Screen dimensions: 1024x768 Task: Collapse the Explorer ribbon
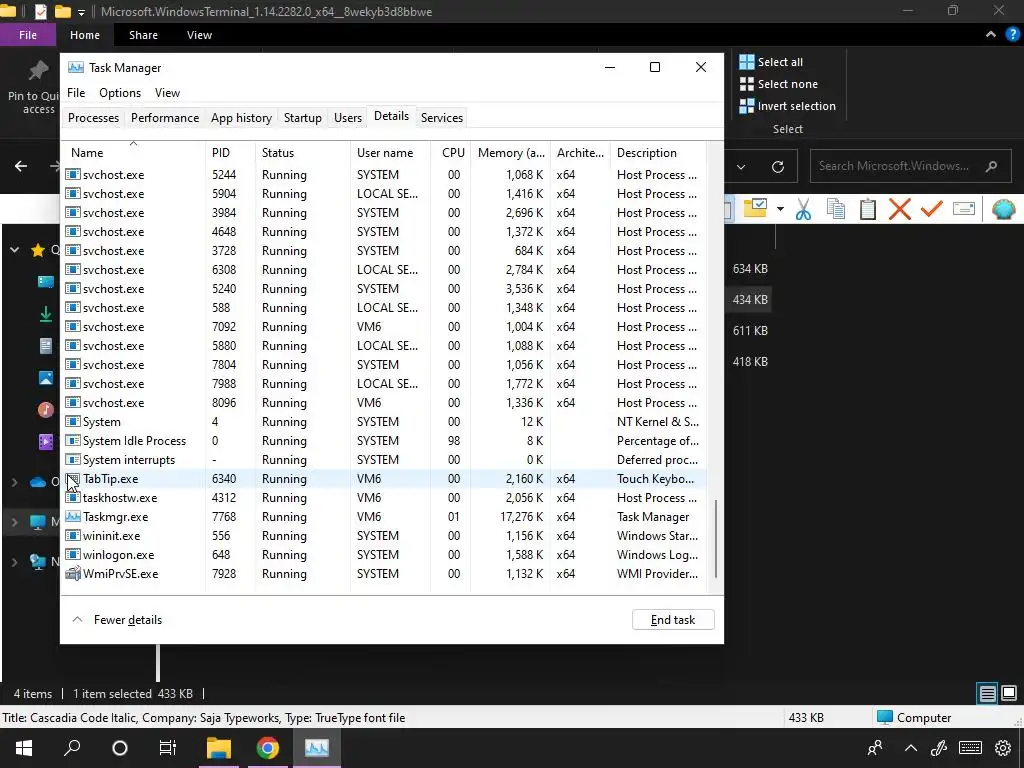[x=991, y=35]
